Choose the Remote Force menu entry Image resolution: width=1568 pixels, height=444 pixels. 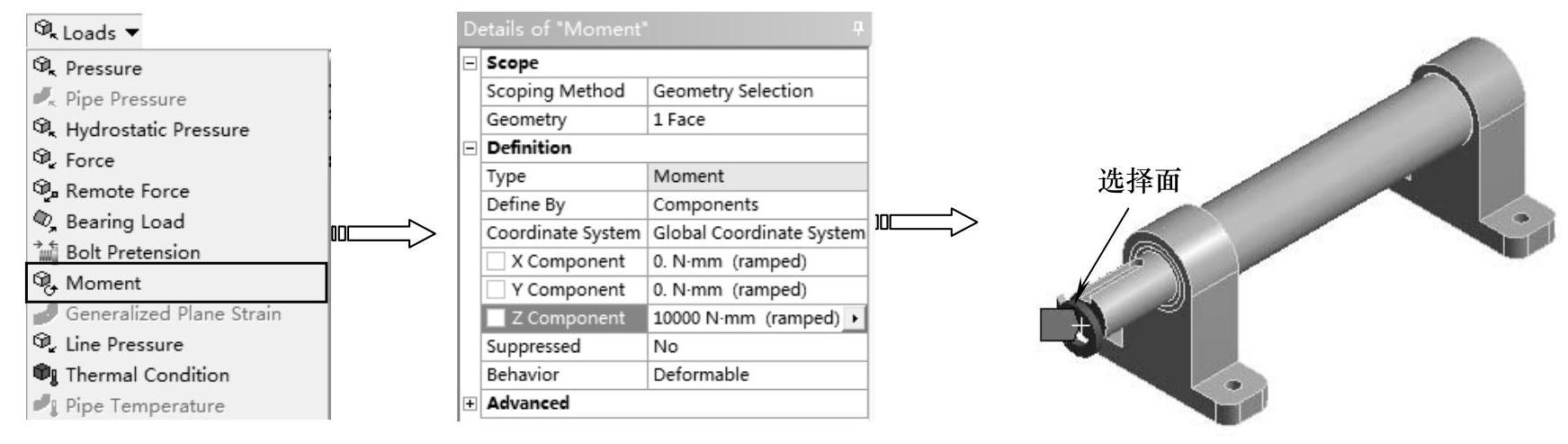[x=127, y=191]
